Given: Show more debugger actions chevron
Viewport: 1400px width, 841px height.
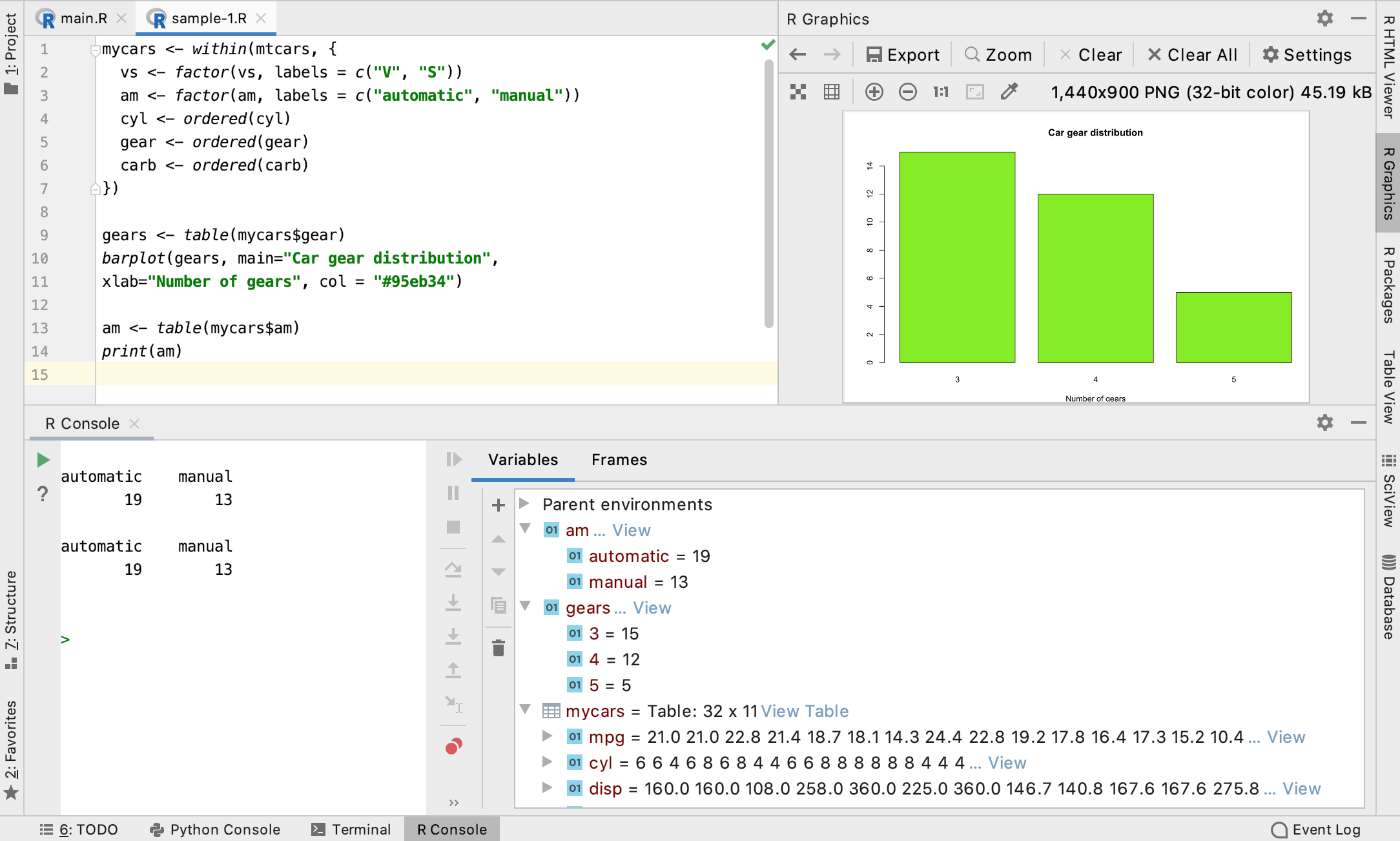Looking at the screenshot, I should [x=454, y=802].
